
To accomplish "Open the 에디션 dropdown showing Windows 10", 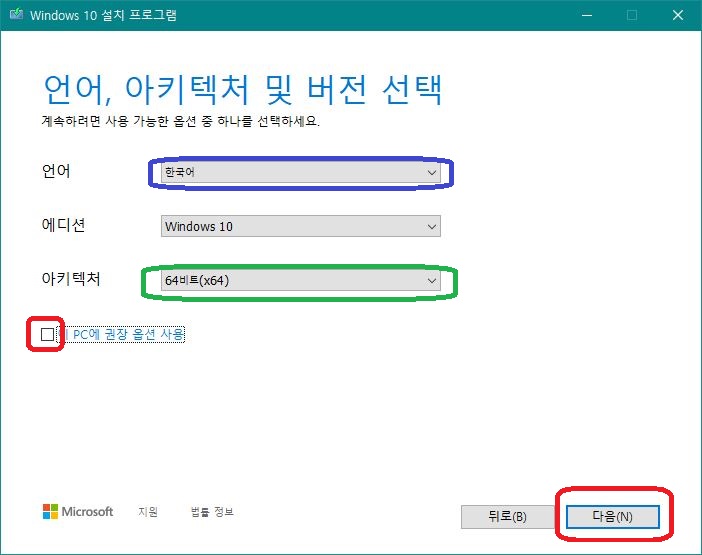I will tap(301, 226).
